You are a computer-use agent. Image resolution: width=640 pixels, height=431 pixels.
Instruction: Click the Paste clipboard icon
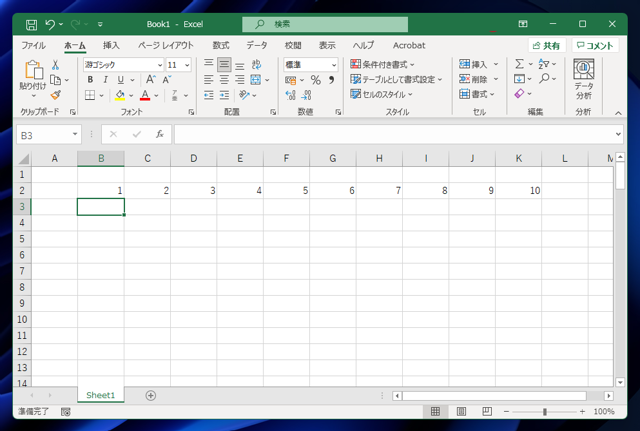tap(33, 70)
